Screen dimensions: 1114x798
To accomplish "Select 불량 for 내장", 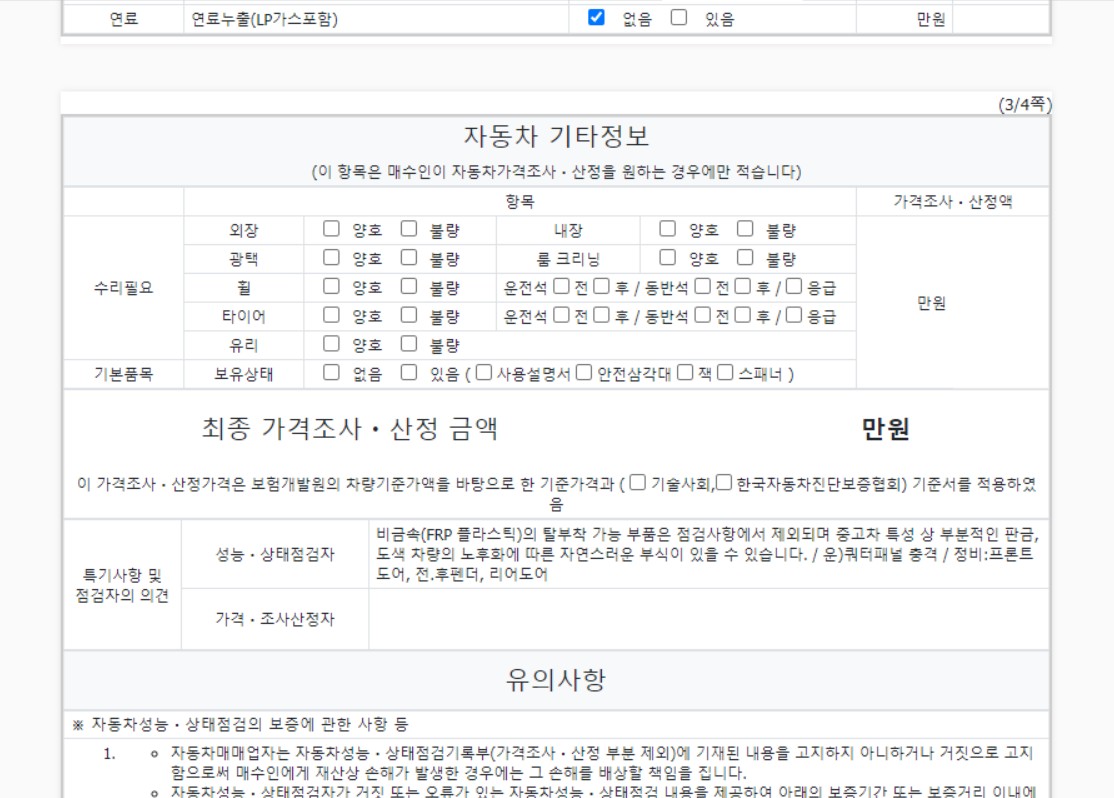I will point(745,229).
